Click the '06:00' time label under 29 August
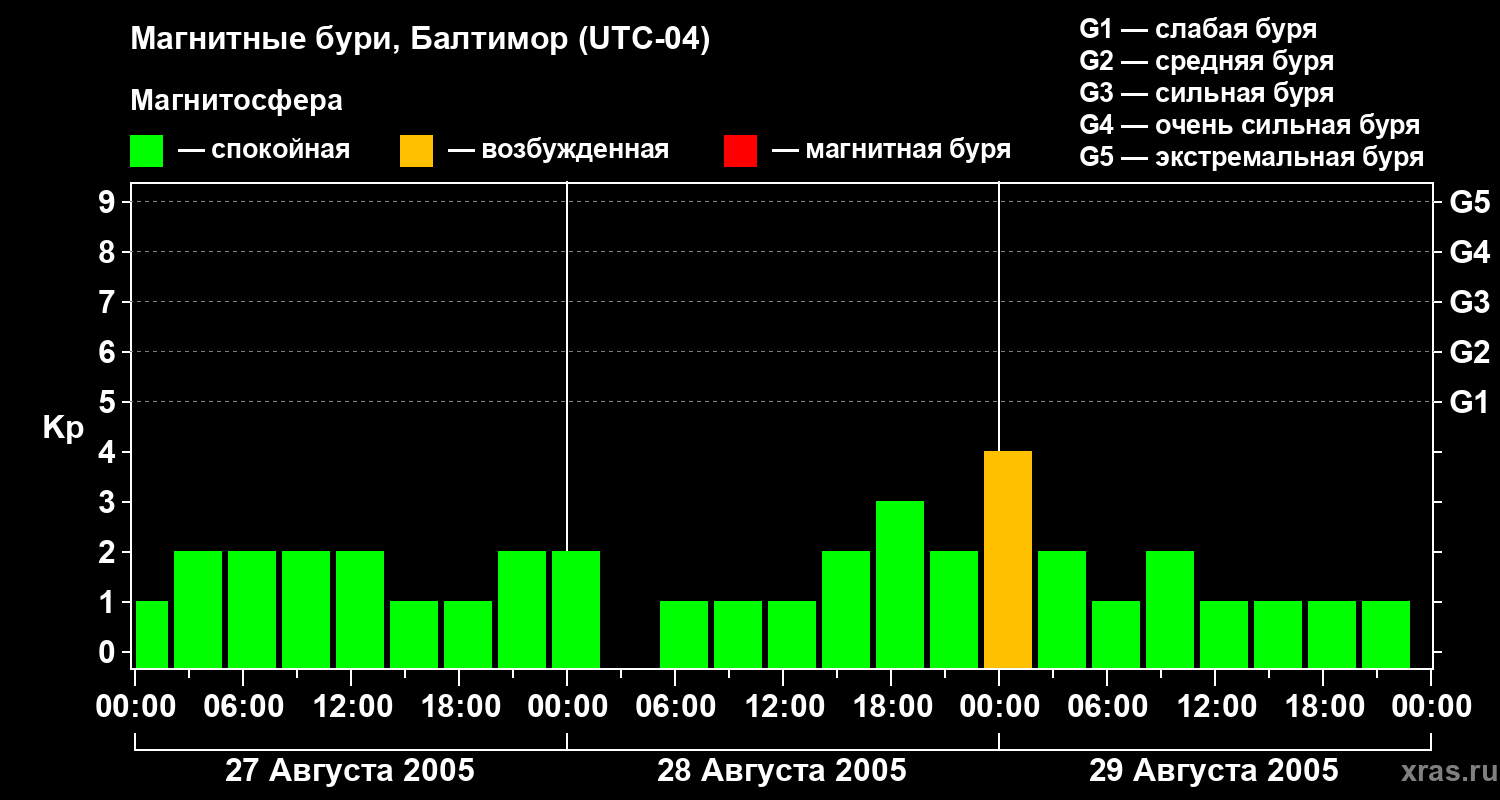1500x800 pixels. (1107, 707)
